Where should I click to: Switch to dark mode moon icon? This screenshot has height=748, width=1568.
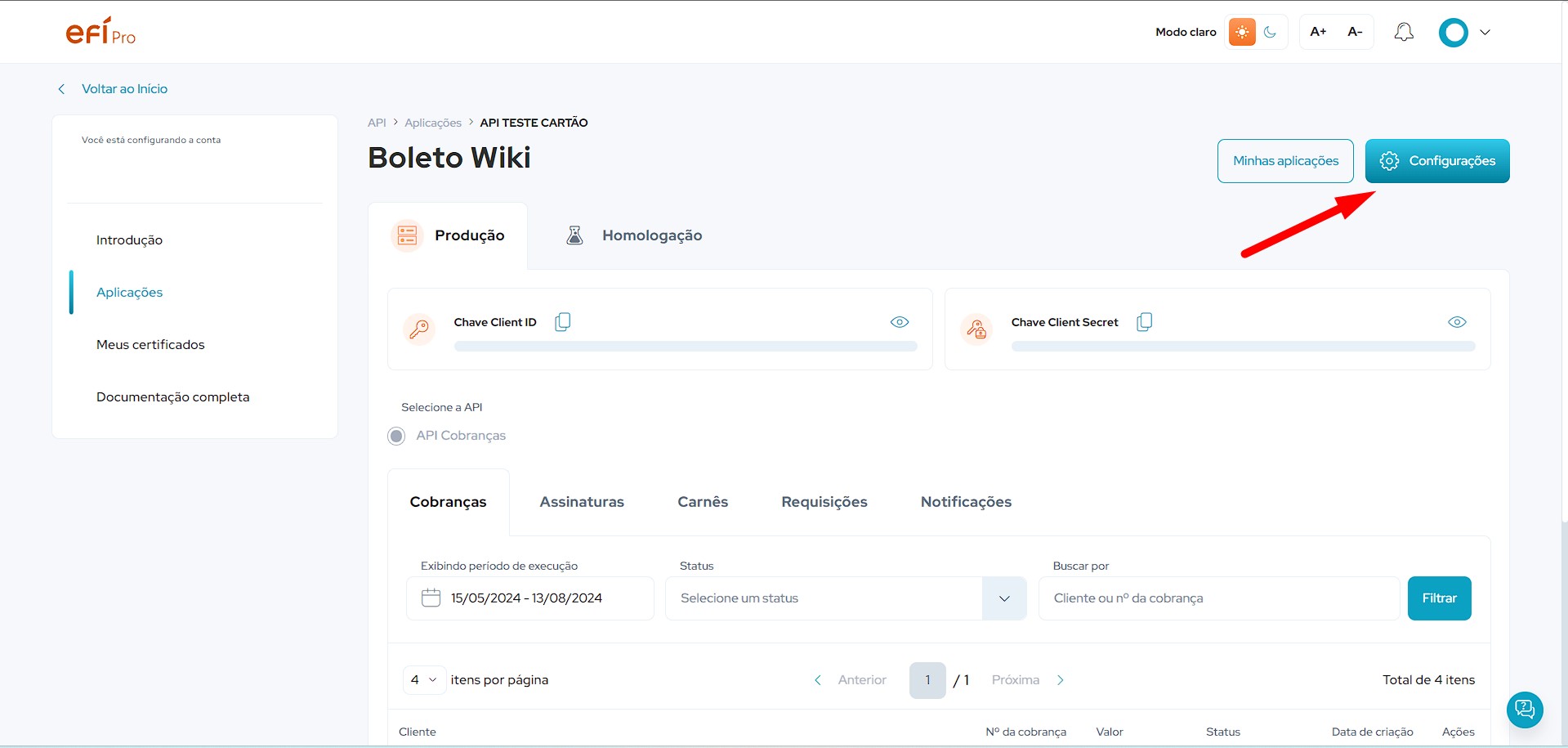tap(1270, 32)
